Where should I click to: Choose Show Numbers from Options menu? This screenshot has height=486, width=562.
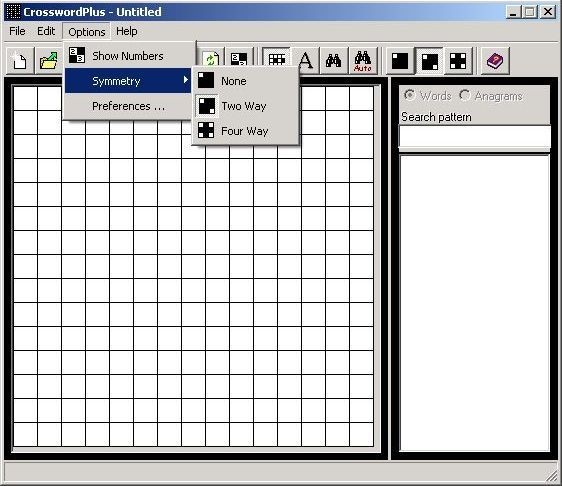128,56
